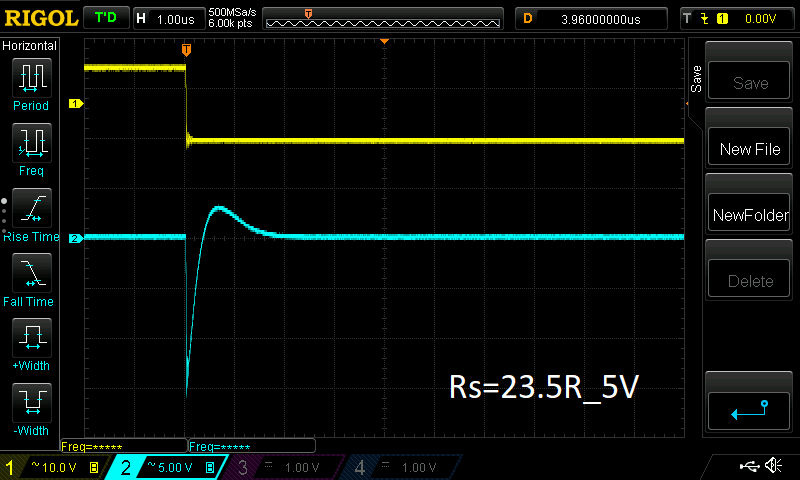800x480 pixels.
Task: Select the Period measurement icon
Action: 32,78
